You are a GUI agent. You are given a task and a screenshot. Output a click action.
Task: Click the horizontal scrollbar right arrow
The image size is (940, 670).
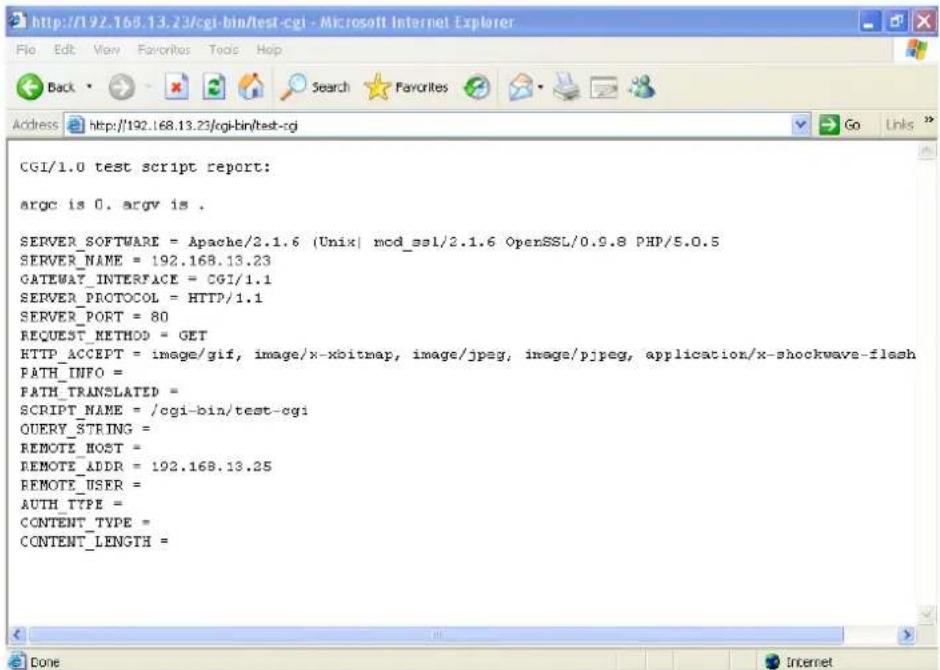907,634
